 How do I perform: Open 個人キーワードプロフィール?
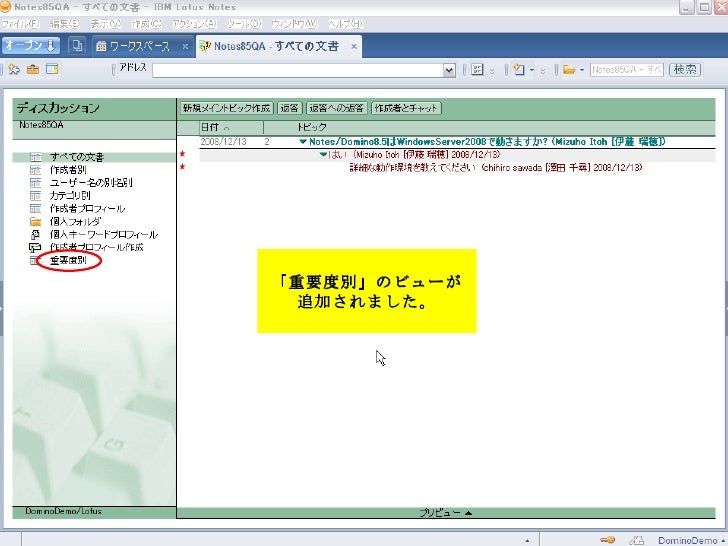(x=104, y=234)
